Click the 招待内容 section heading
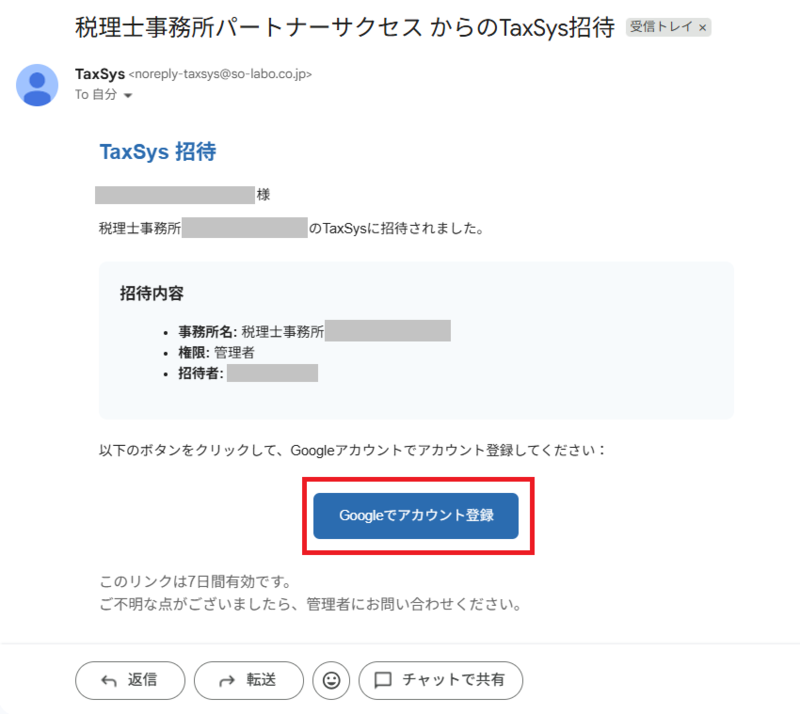The width and height of the screenshot is (800, 714). click(x=152, y=293)
